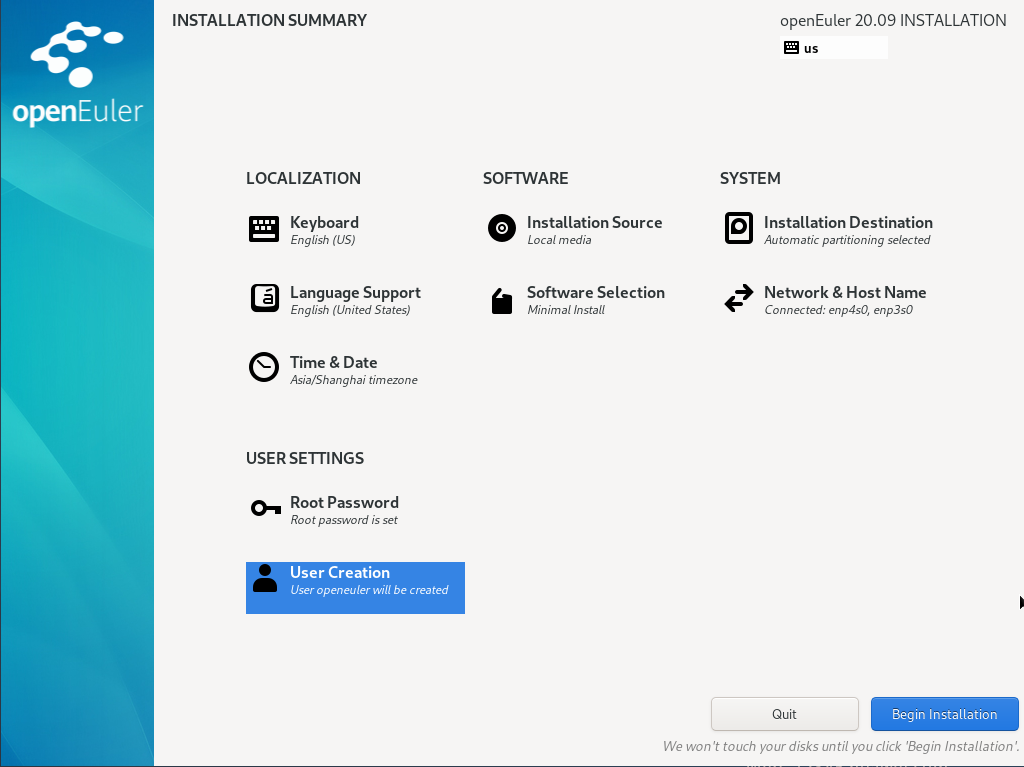Screen dimensions: 1024x767
Task: Click the Network & Host Name arrows icon
Action: tap(738, 299)
